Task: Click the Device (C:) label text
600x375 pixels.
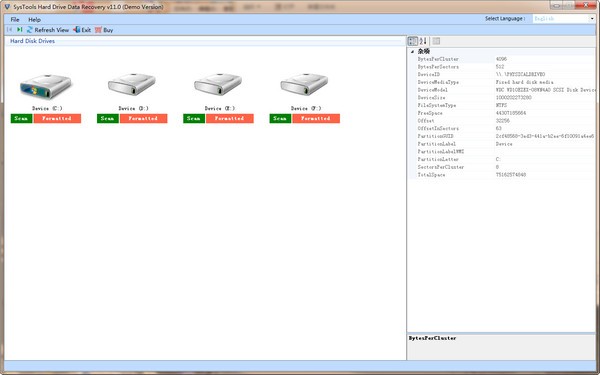Action: (x=47, y=108)
